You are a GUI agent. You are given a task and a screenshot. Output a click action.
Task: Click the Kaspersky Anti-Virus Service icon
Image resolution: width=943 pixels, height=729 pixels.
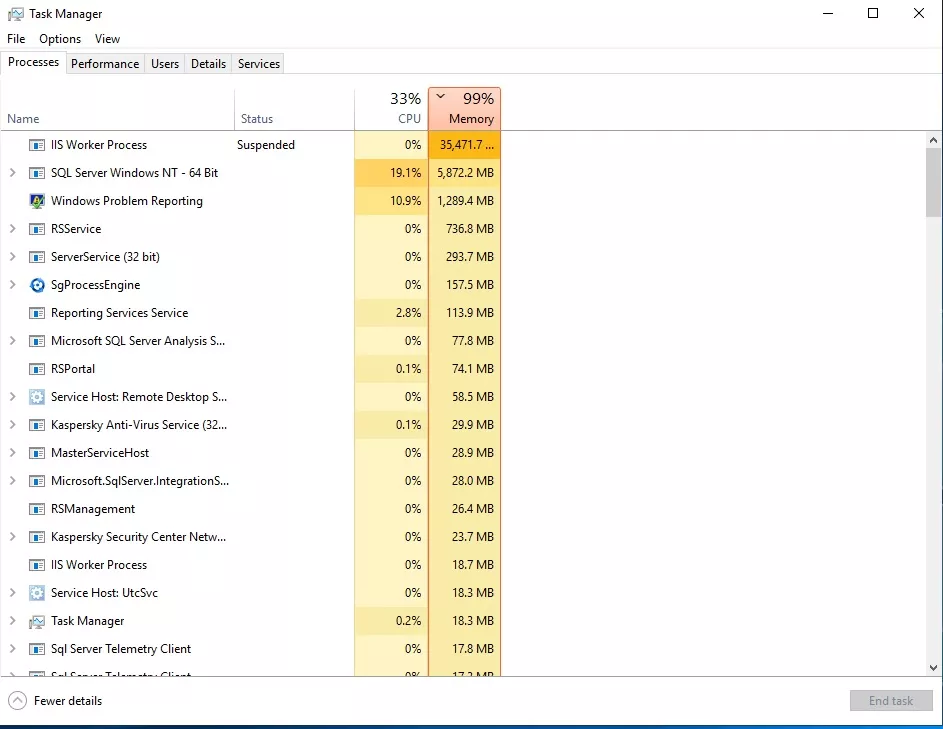37,425
